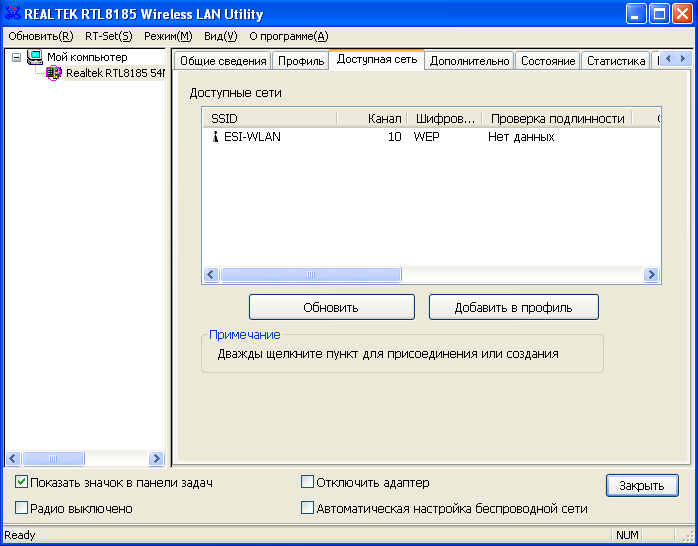Click channel value 10 in network list

pos(394,137)
